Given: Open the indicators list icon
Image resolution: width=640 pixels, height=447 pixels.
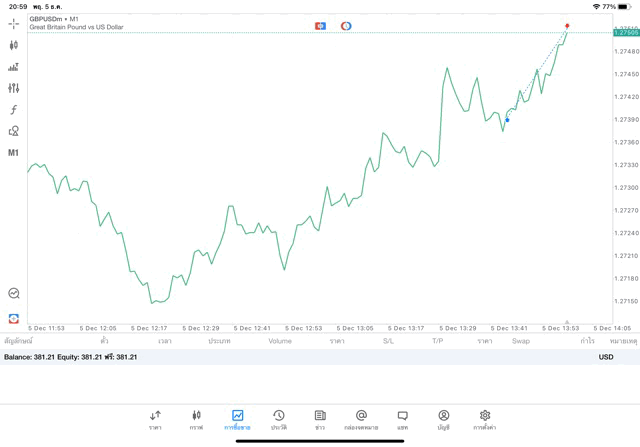Looking at the screenshot, I should (x=14, y=67).
